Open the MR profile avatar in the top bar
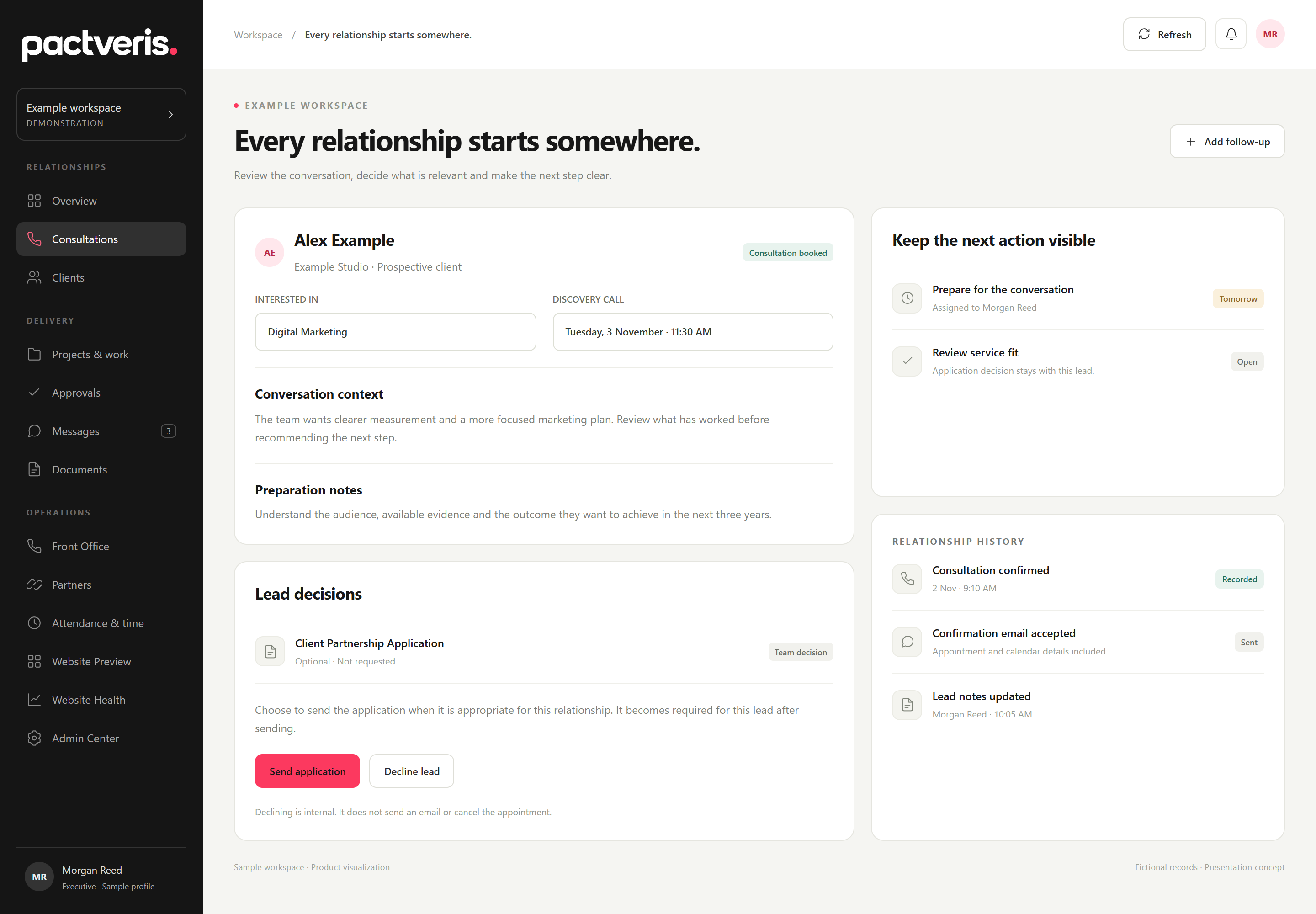This screenshot has height=914, width=1316. [1269, 34]
